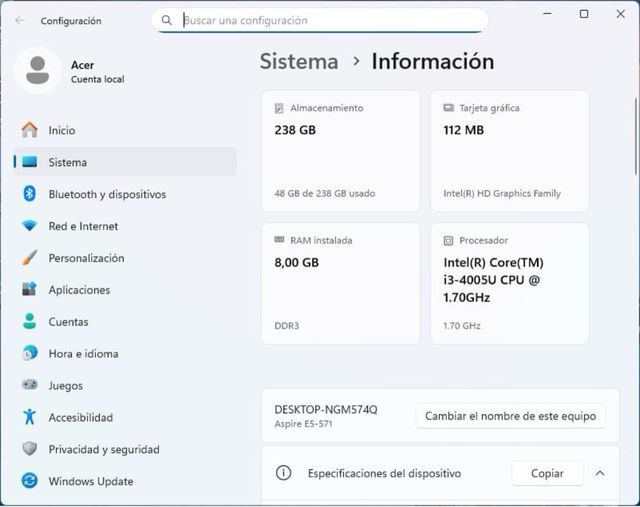Screen dimensions: 640x507
Task: Click the shield icon for Privacidad y seguridad
Action: click(29, 449)
